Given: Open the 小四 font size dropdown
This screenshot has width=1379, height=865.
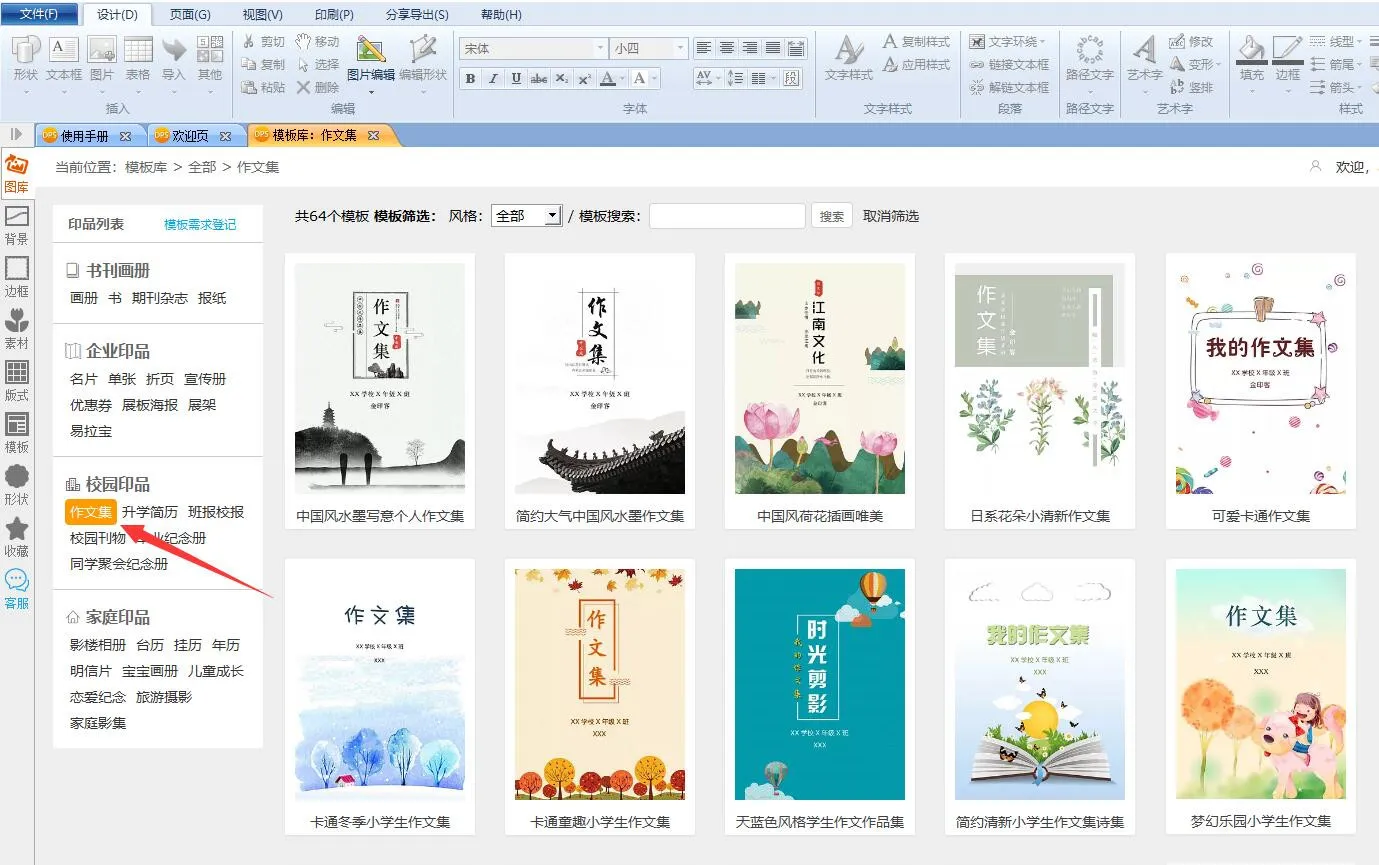Looking at the screenshot, I should (681, 48).
